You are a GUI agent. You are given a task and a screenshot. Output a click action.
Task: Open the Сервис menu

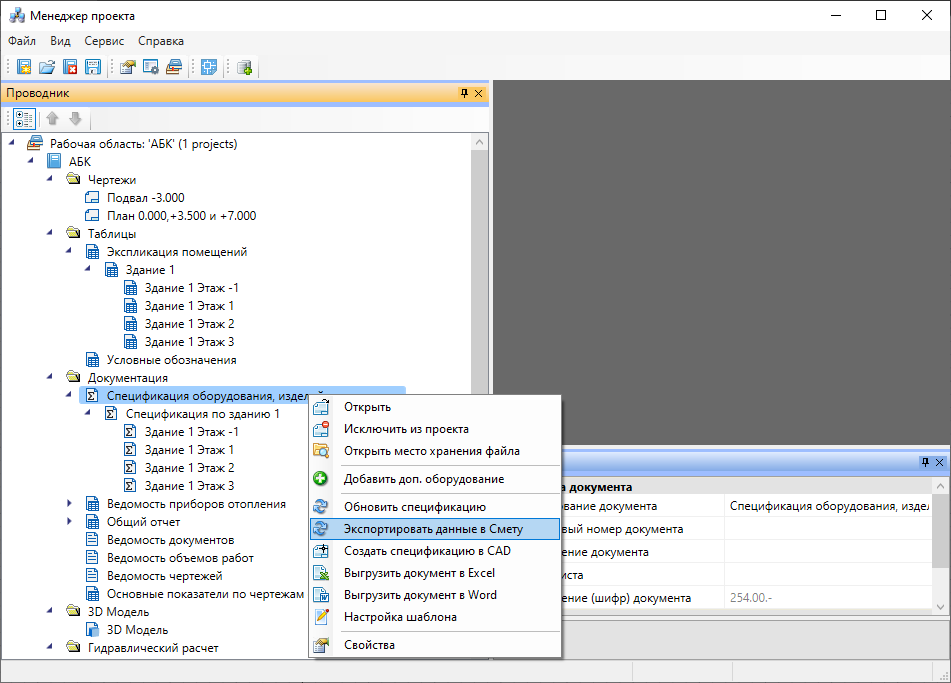click(104, 41)
